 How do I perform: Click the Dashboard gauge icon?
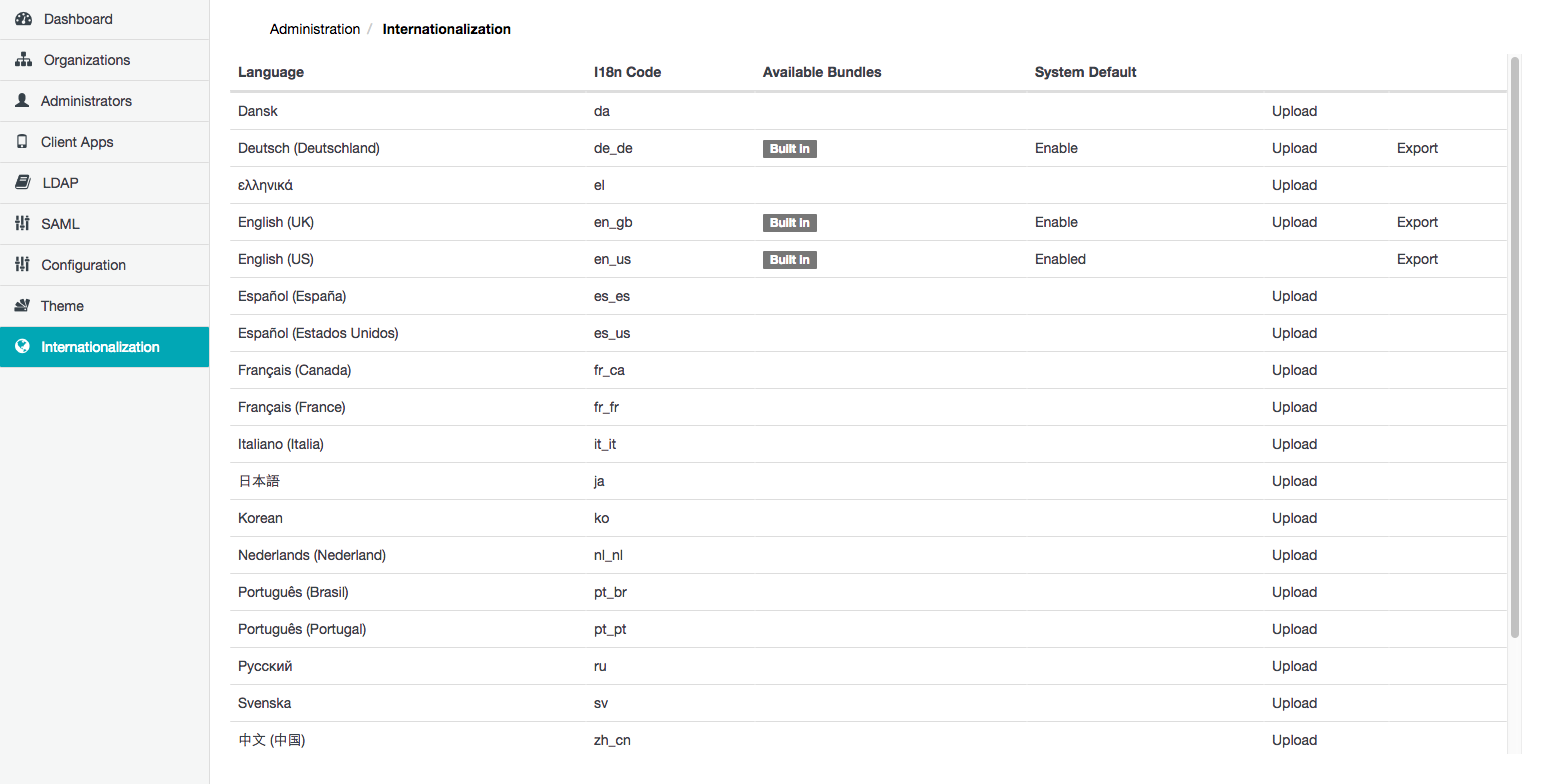click(24, 19)
